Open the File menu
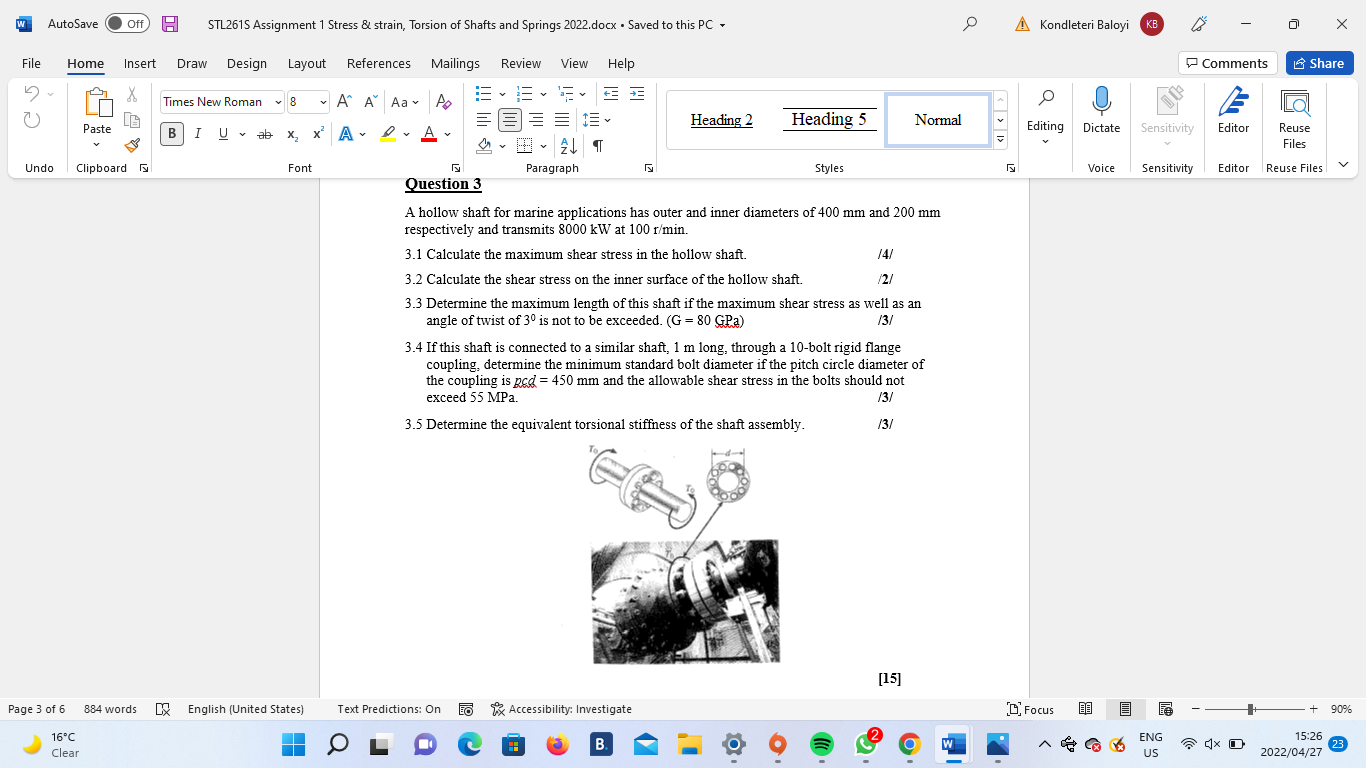The height and width of the screenshot is (768, 1366). coord(31,63)
